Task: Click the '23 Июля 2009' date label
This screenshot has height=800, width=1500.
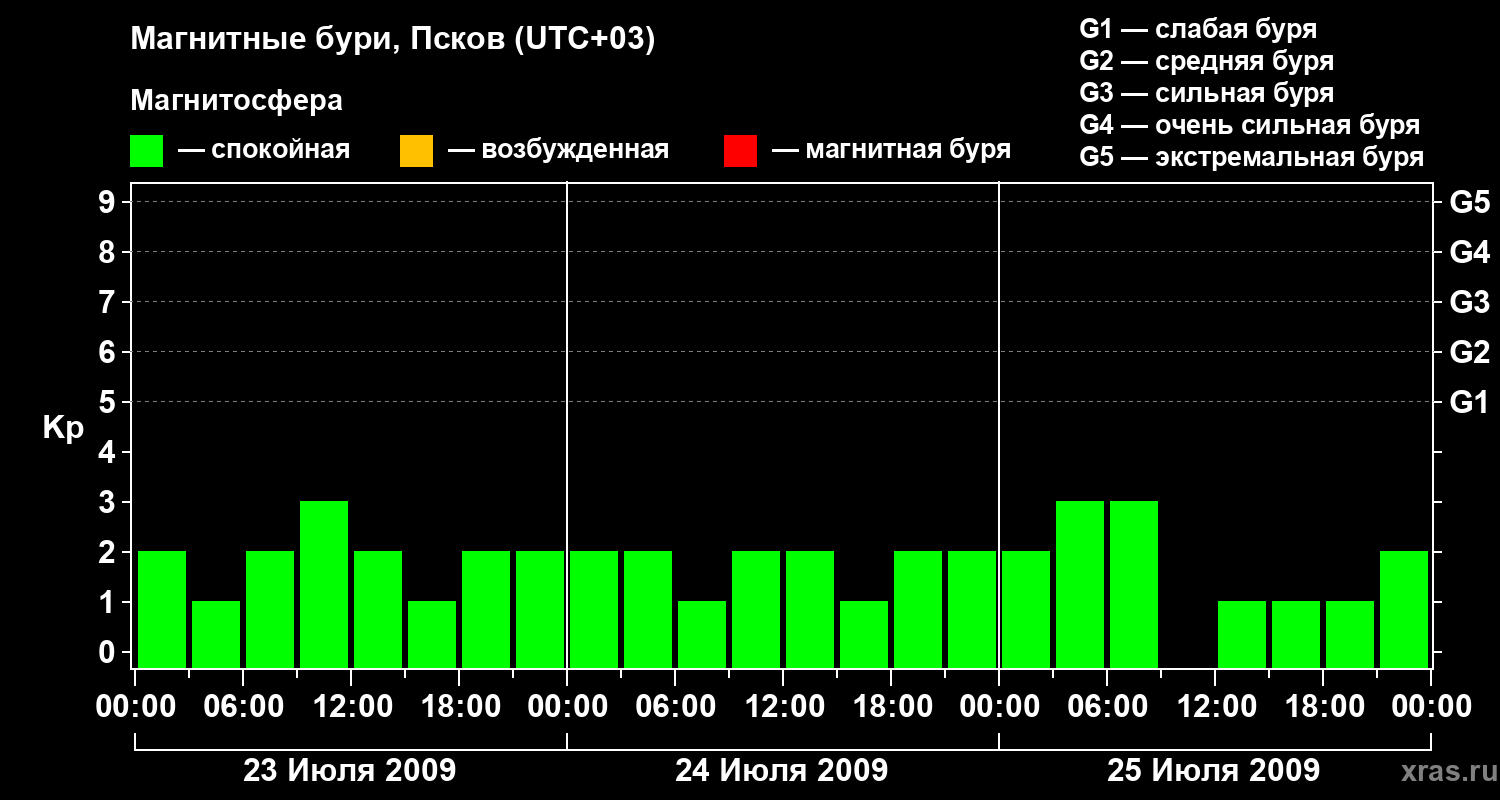Action: [x=350, y=771]
